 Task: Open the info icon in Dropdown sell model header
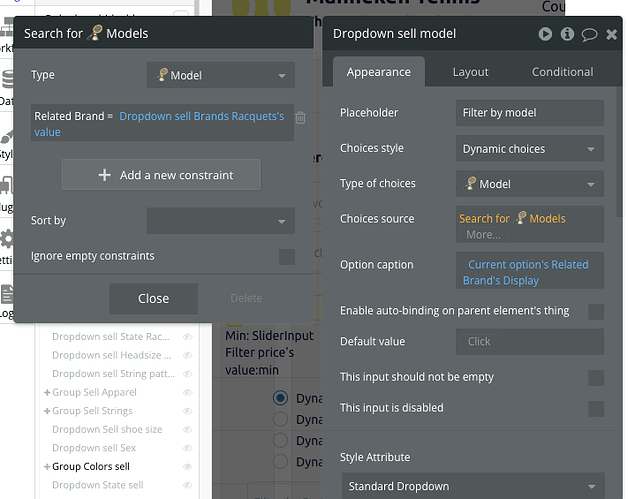coord(567,34)
